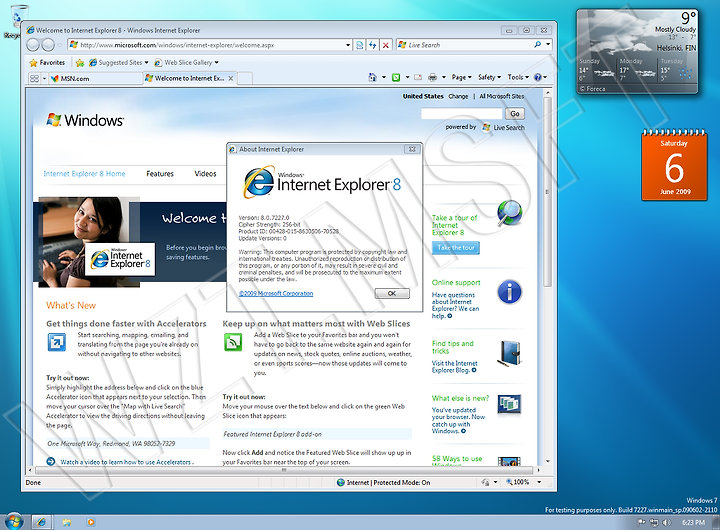The width and height of the screenshot is (720, 530).
Task: Click the blue Help icon
Action: coord(538,77)
